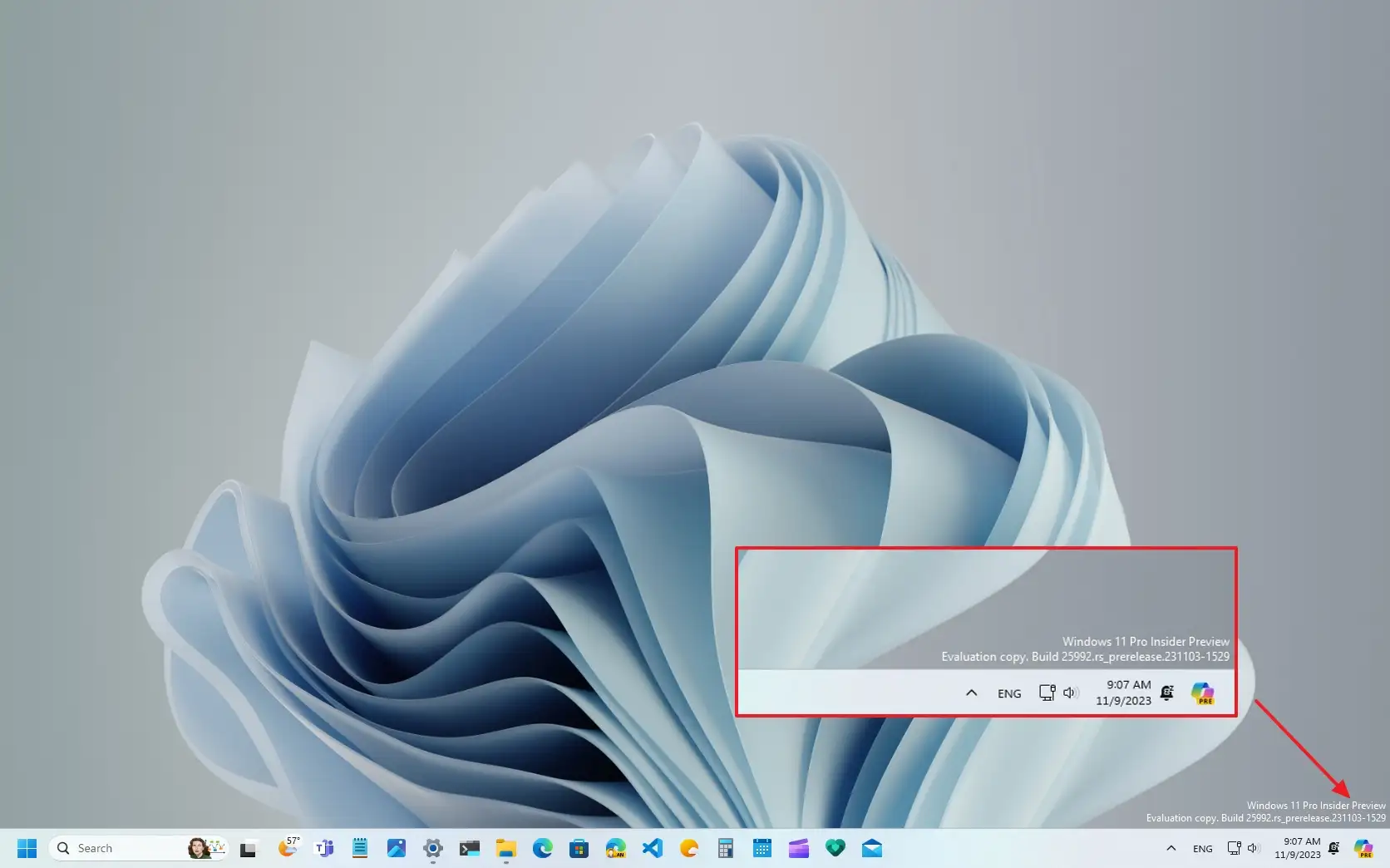Launch Microsoft Edge browser
The width and height of the screenshot is (1390, 868).
point(541,848)
